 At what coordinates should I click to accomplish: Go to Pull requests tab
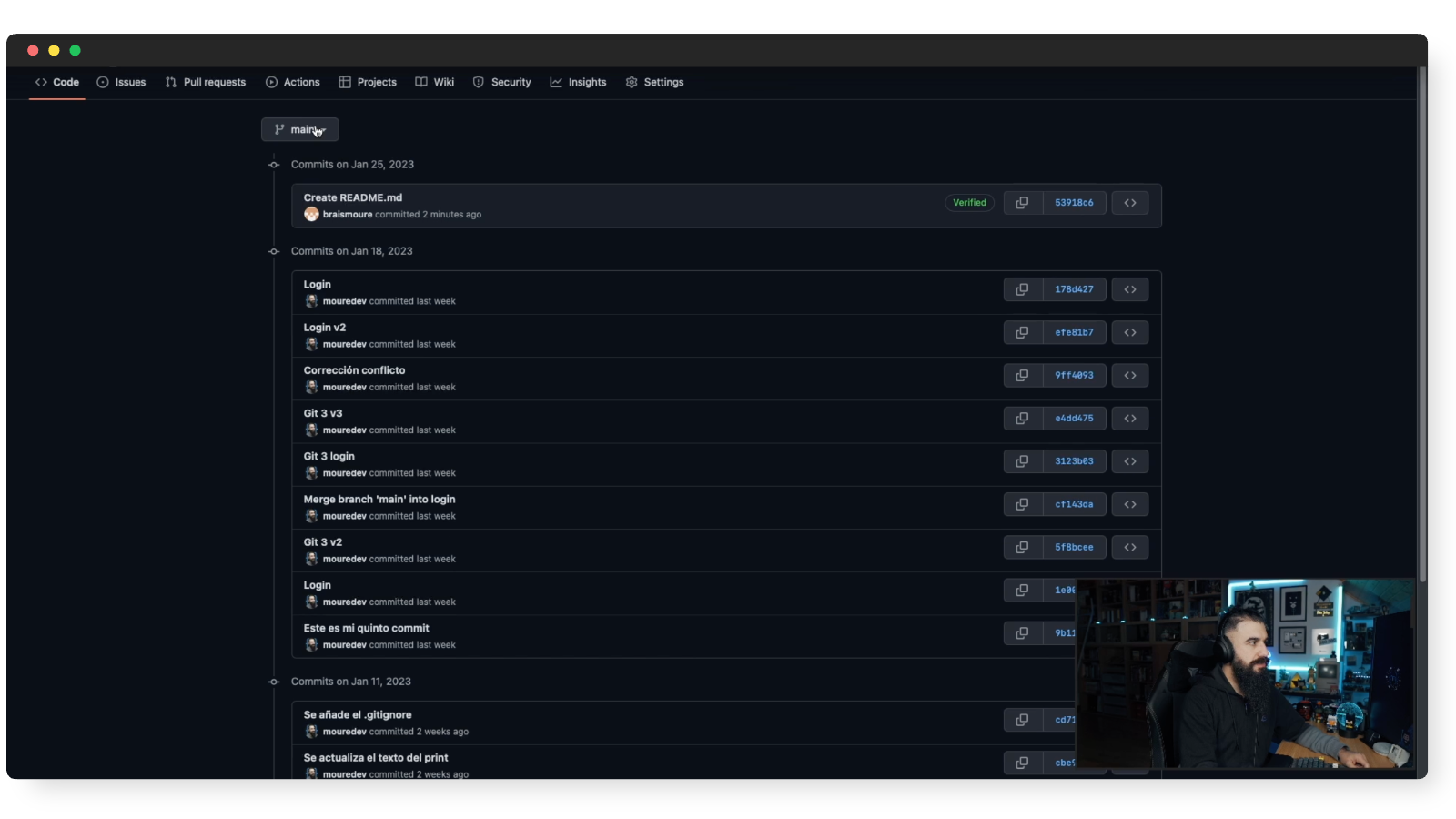[206, 82]
